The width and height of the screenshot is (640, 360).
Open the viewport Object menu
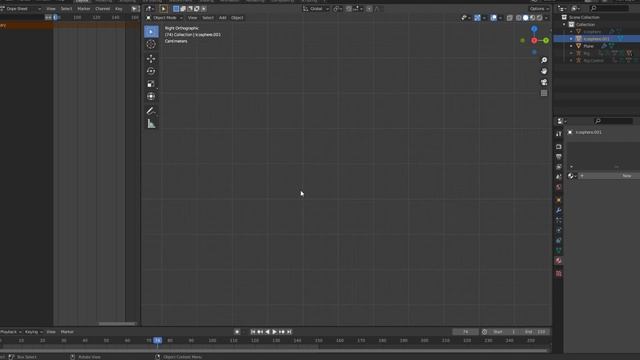coord(237,18)
